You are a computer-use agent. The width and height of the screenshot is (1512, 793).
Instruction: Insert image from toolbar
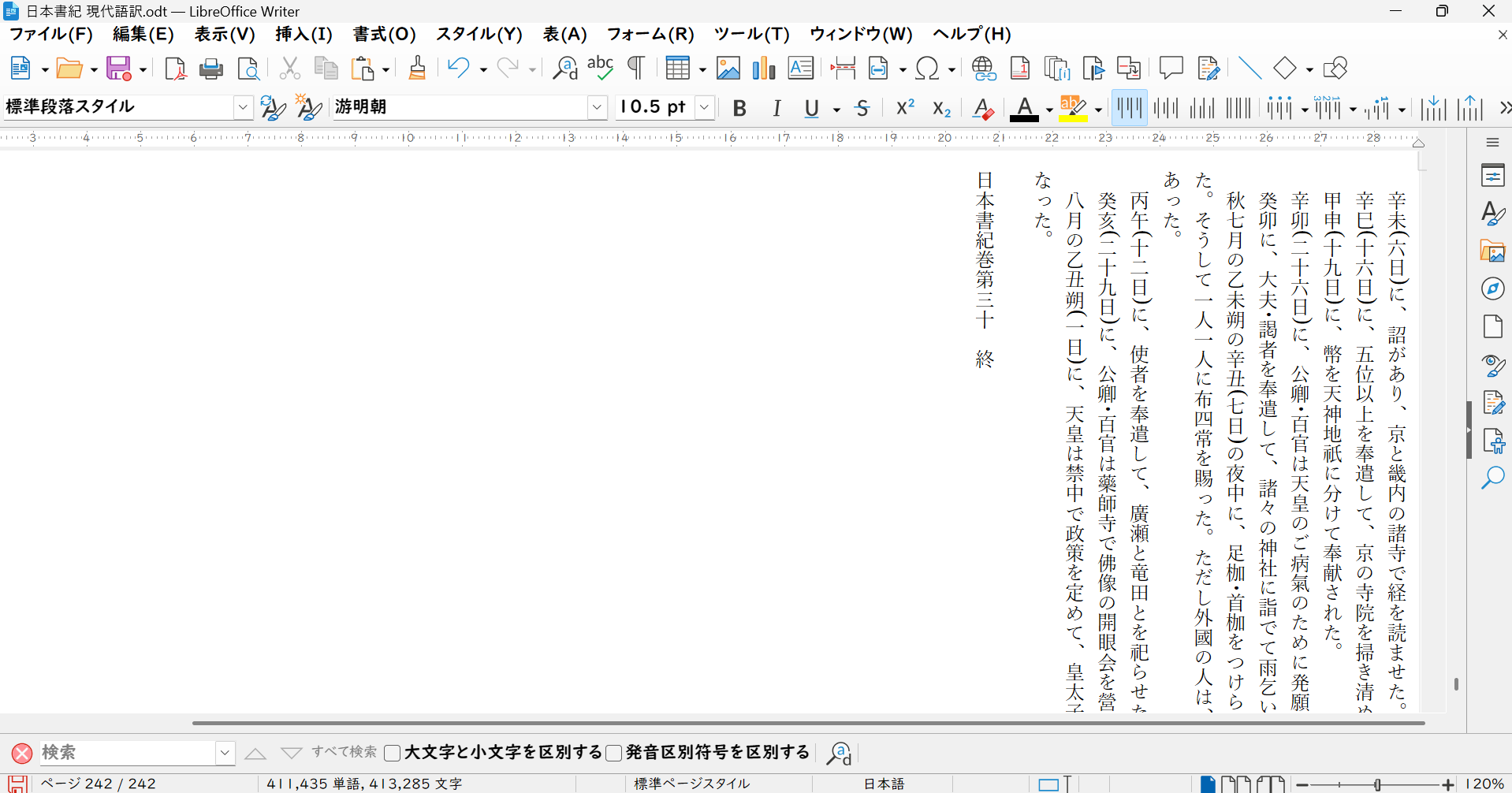tap(728, 69)
